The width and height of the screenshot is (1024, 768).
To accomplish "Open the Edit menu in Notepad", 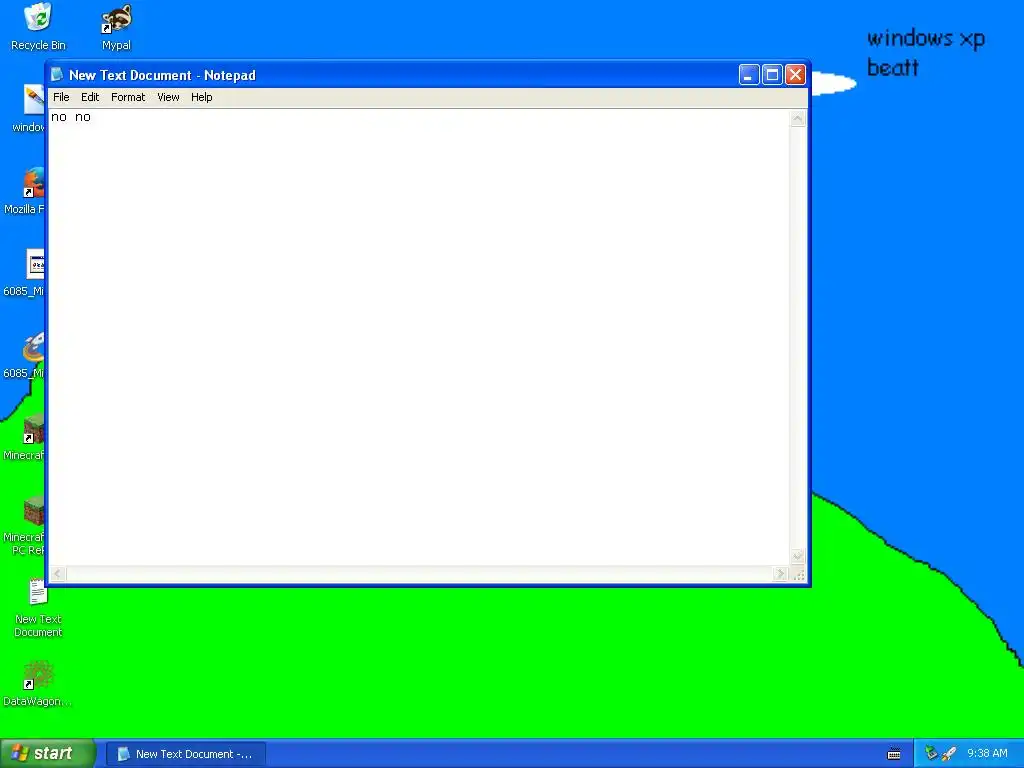I will point(89,97).
